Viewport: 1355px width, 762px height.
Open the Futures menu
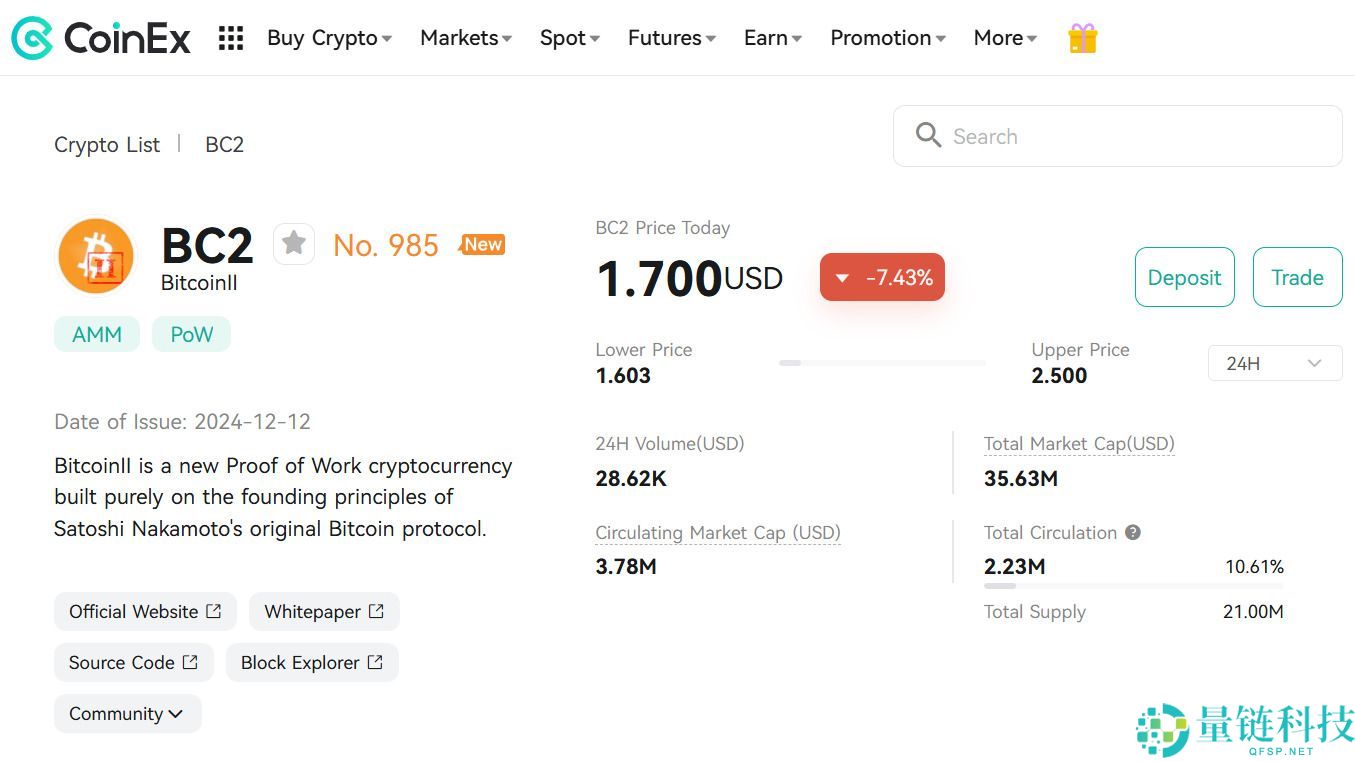(671, 38)
